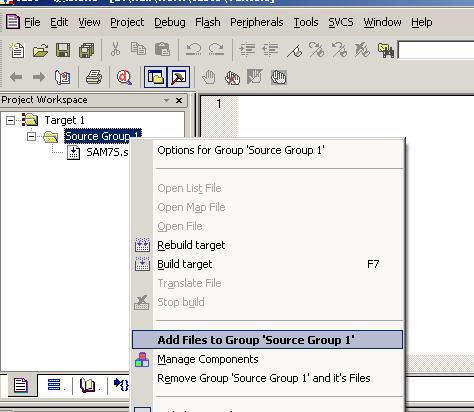Viewport: 474px width, 412px height.
Task: Collapse the Target 1 tree node
Action: tap(10, 120)
